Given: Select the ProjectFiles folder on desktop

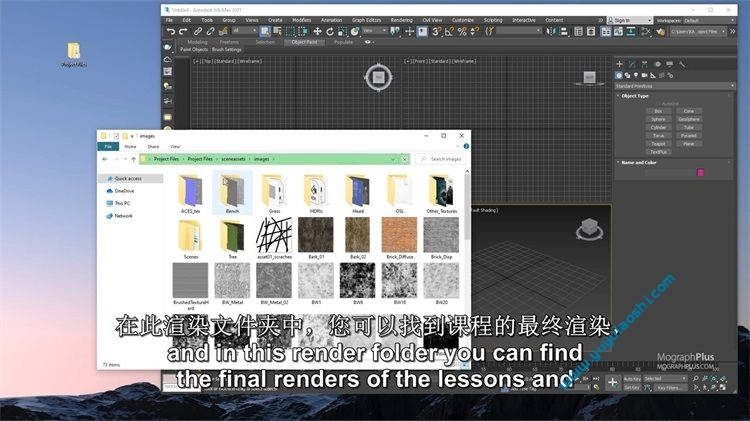Looking at the screenshot, I should tap(74, 55).
